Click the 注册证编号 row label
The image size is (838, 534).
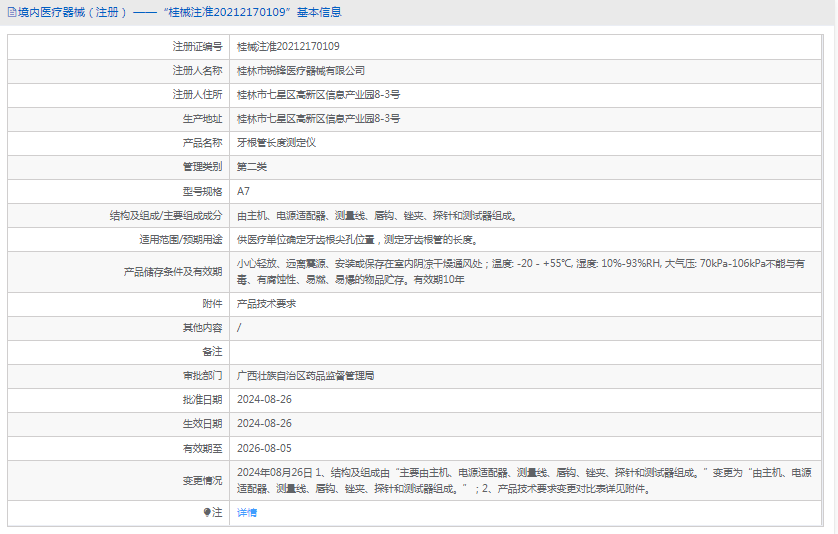pos(197,47)
